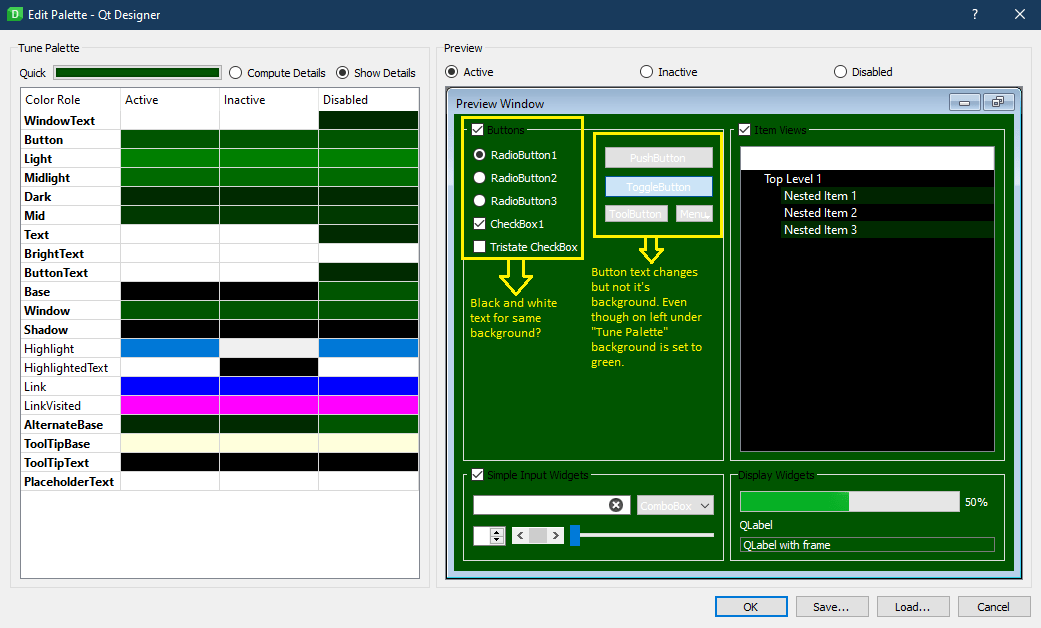Click the Active Light green swatch
1041x628 pixels.
click(170, 158)
